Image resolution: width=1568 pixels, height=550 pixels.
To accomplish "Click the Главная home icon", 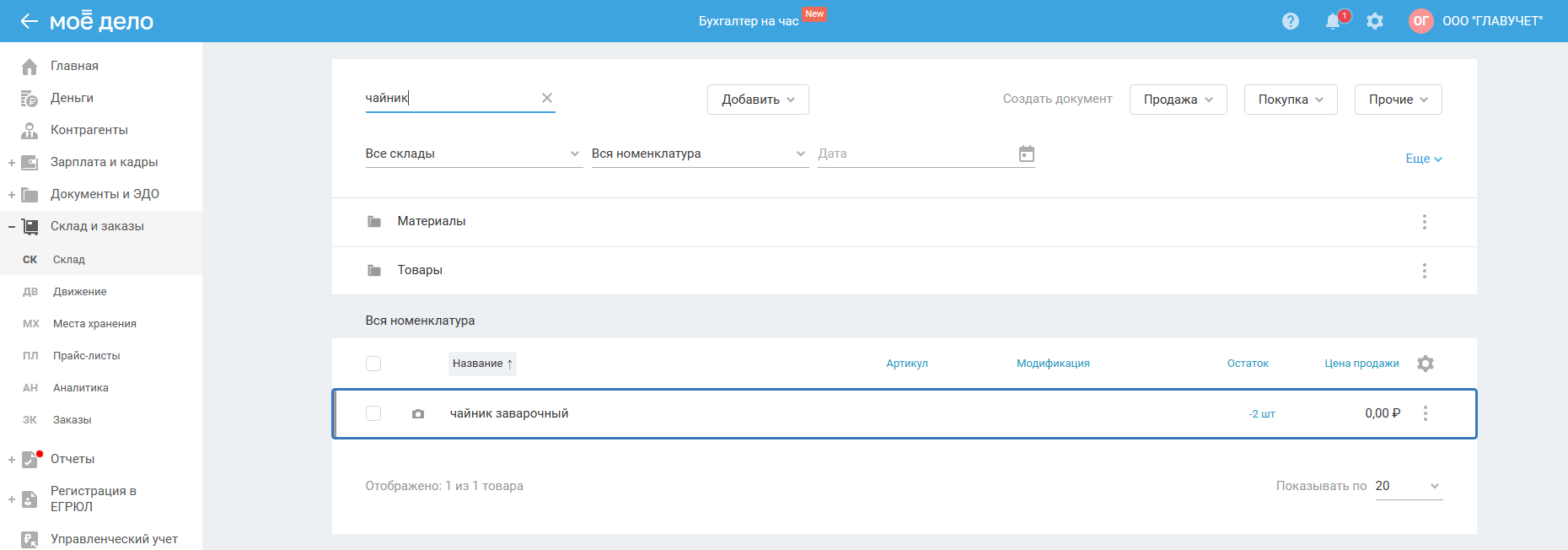I will pyautogui.click(x=30, y=67).
